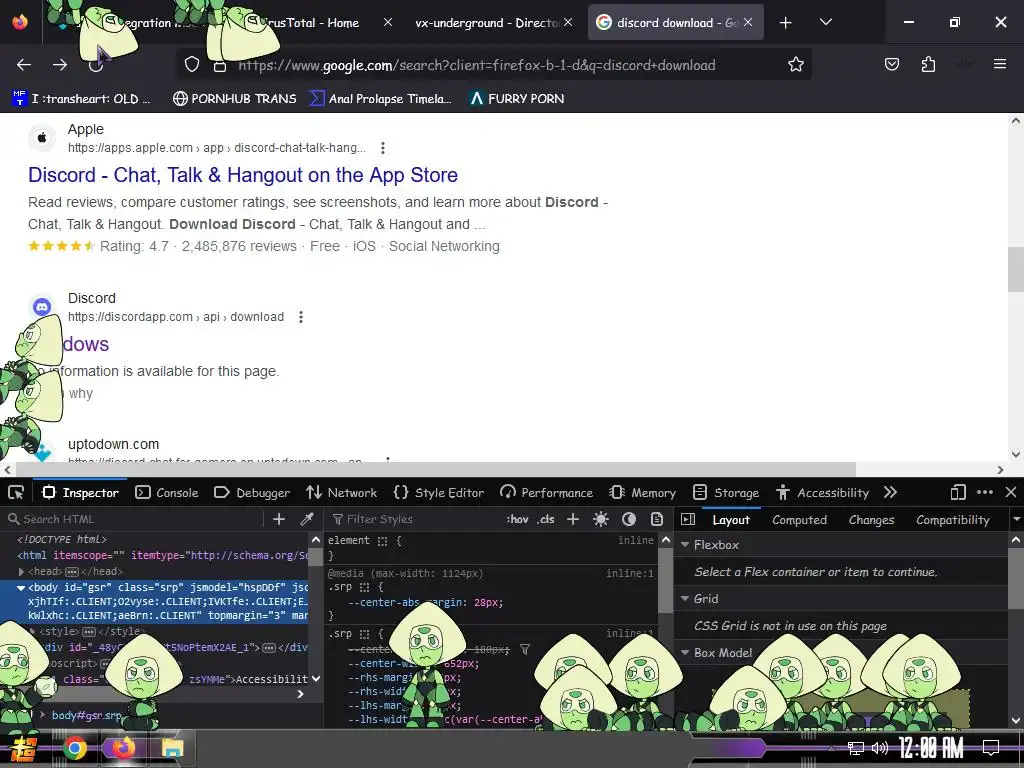Highlight elements matching element selector
1024x768 pixels.
pos(383,541)
